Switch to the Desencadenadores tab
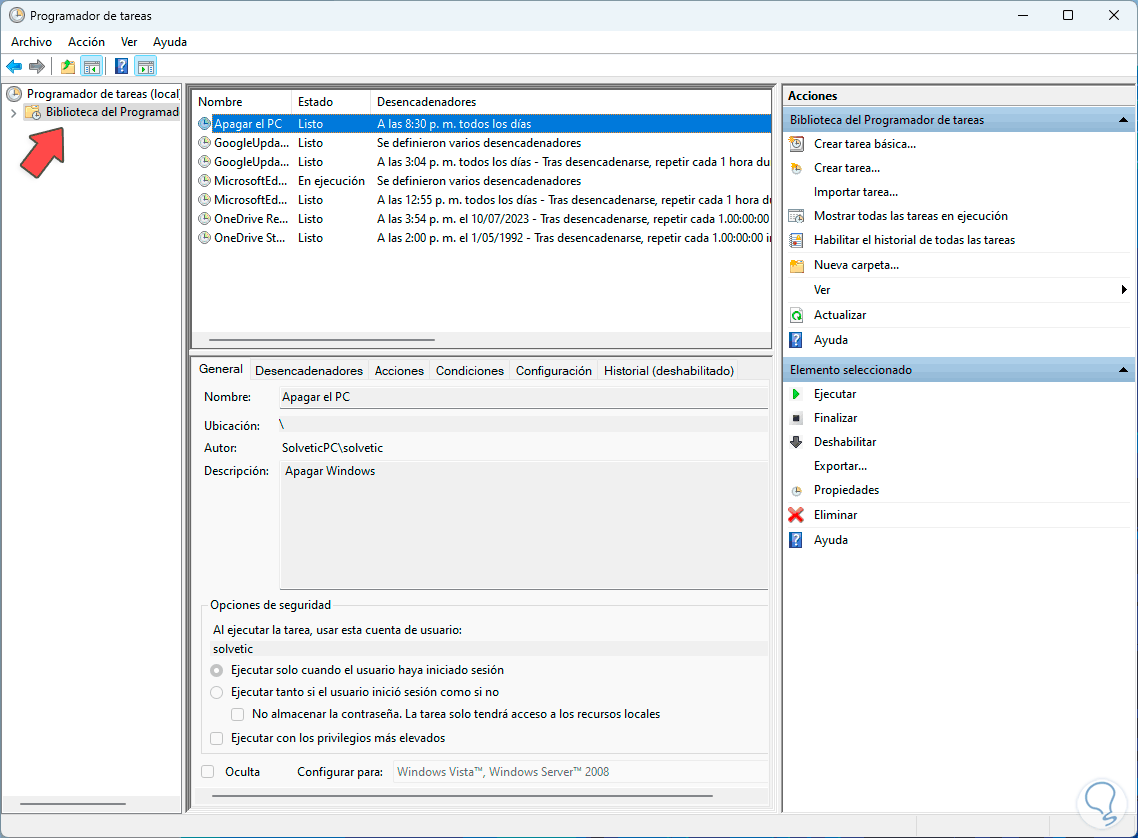The width and height of the screenshot is (1138, 838). pos(309,370)
